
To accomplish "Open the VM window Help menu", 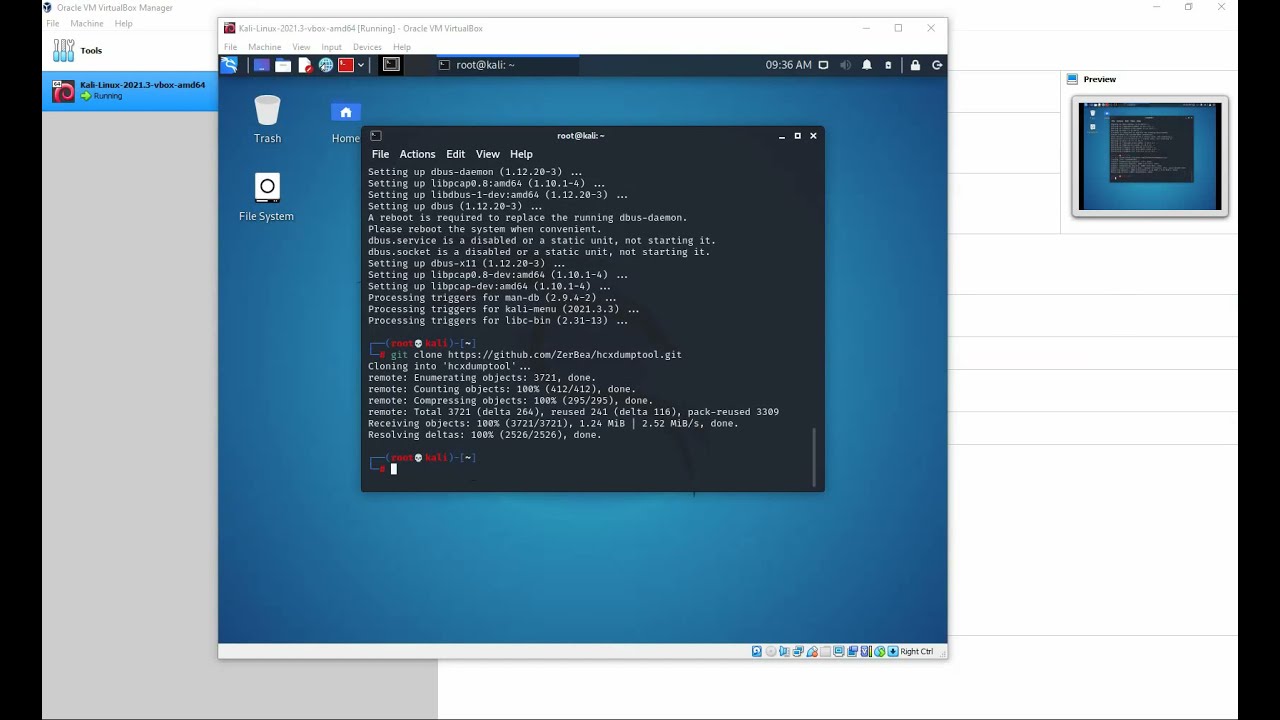I will coord(402,47).
